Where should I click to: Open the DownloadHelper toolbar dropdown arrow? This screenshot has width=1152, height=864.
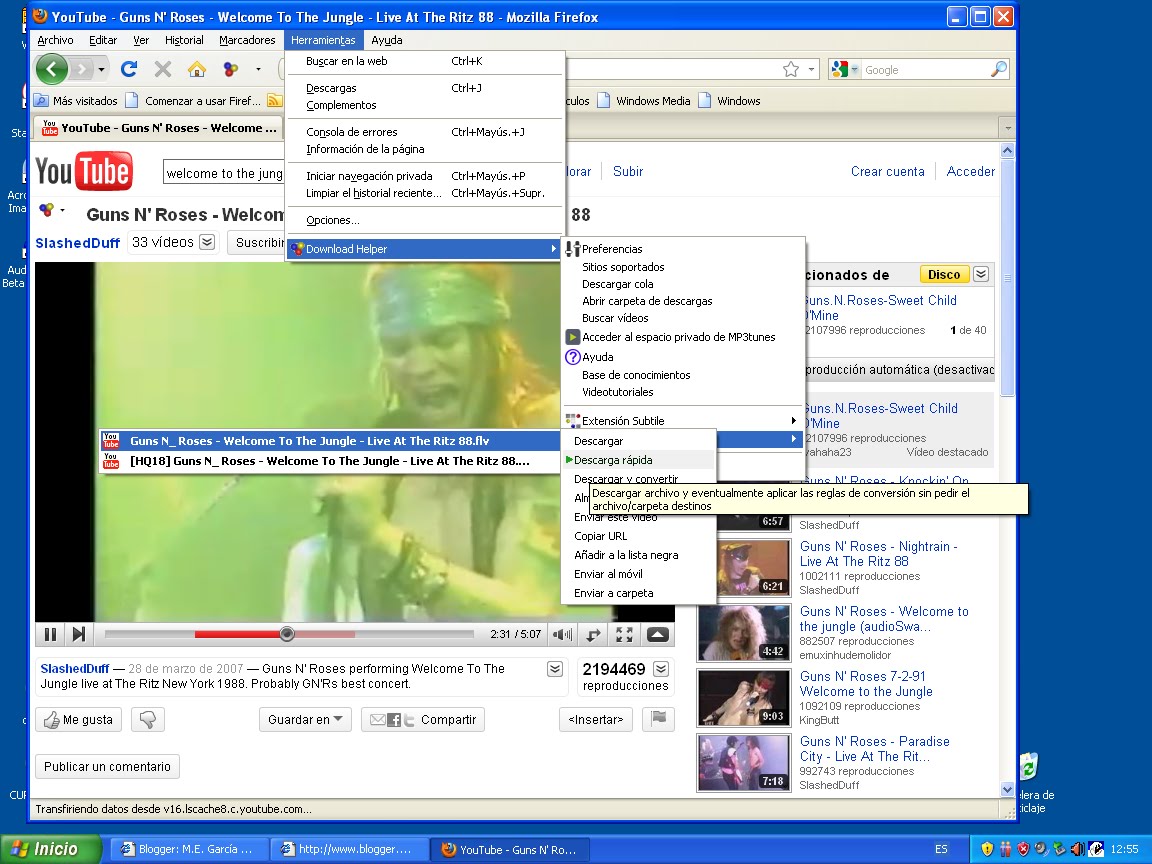[x=258, y=70]
